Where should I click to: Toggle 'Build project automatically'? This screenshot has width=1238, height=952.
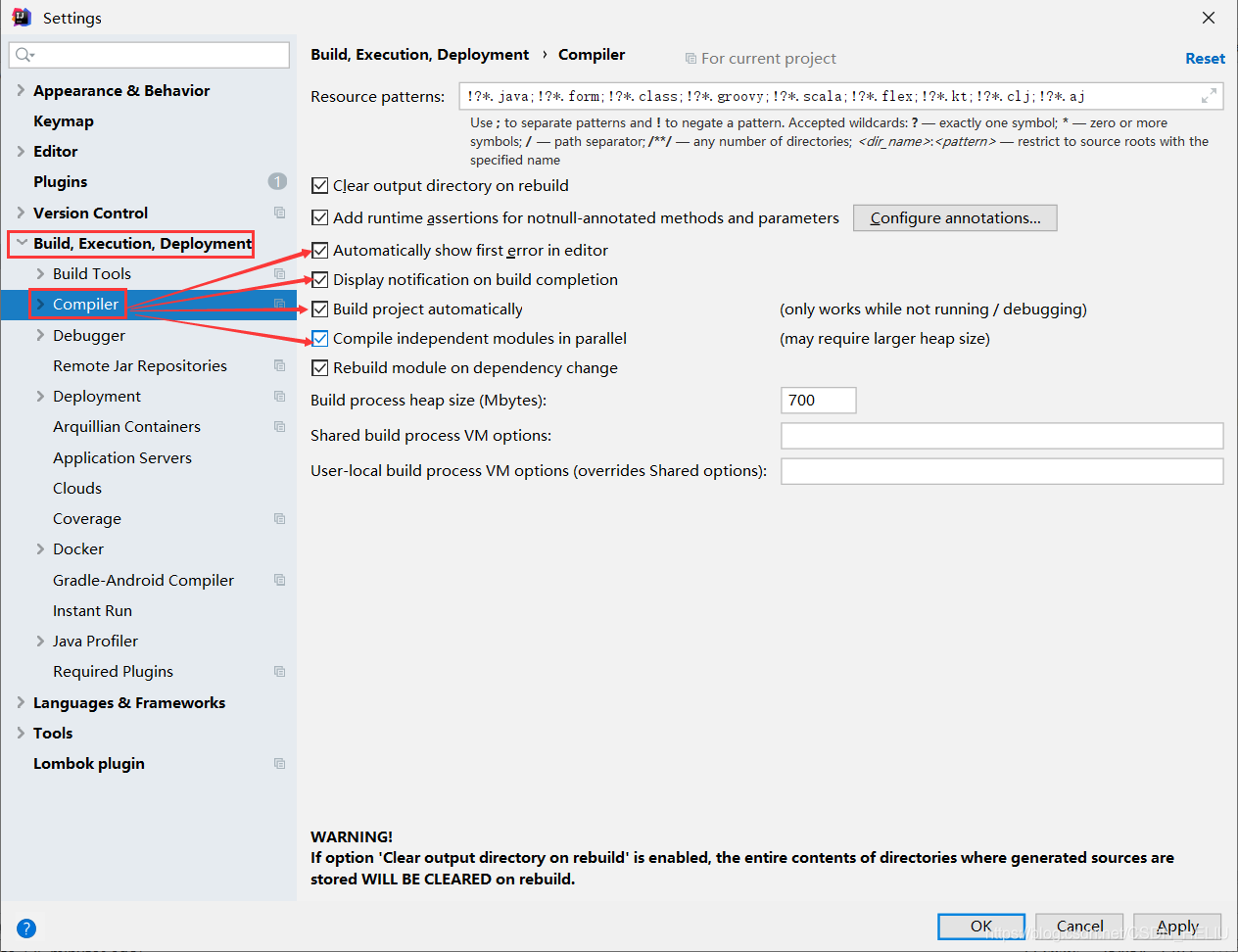(x=319, y=309)
